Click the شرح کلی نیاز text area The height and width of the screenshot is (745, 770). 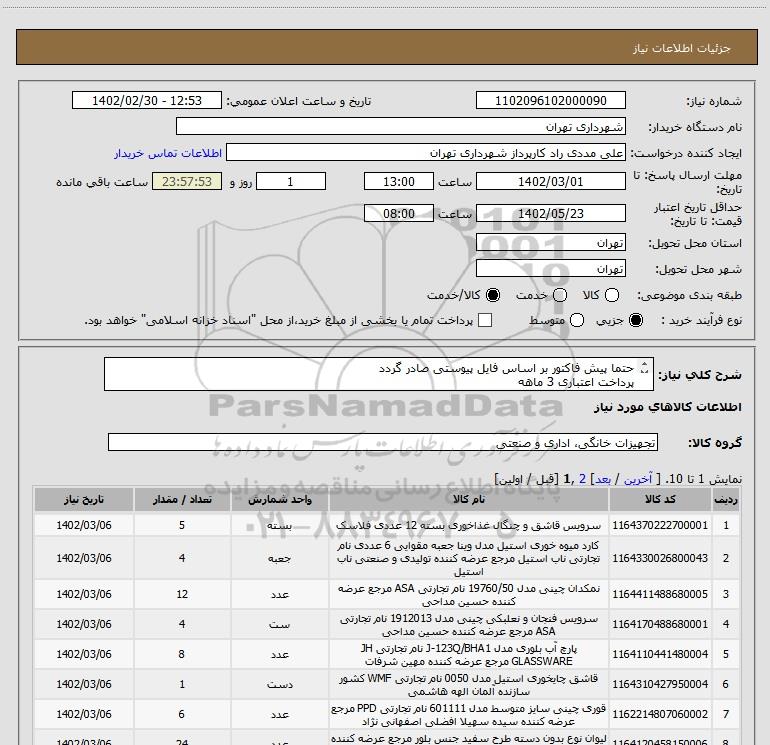click(379, 374)
